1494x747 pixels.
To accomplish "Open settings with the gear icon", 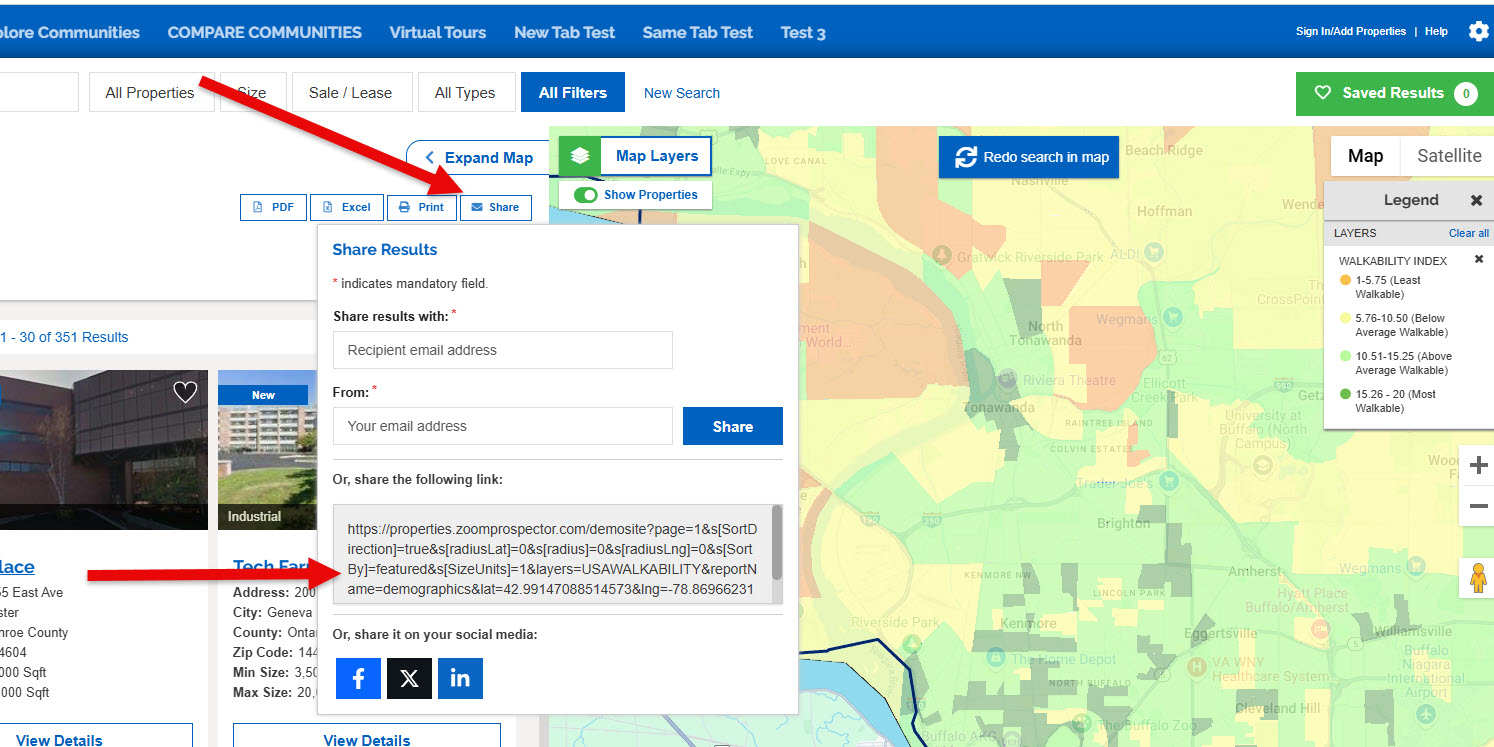I will [x=1479, y=31].
